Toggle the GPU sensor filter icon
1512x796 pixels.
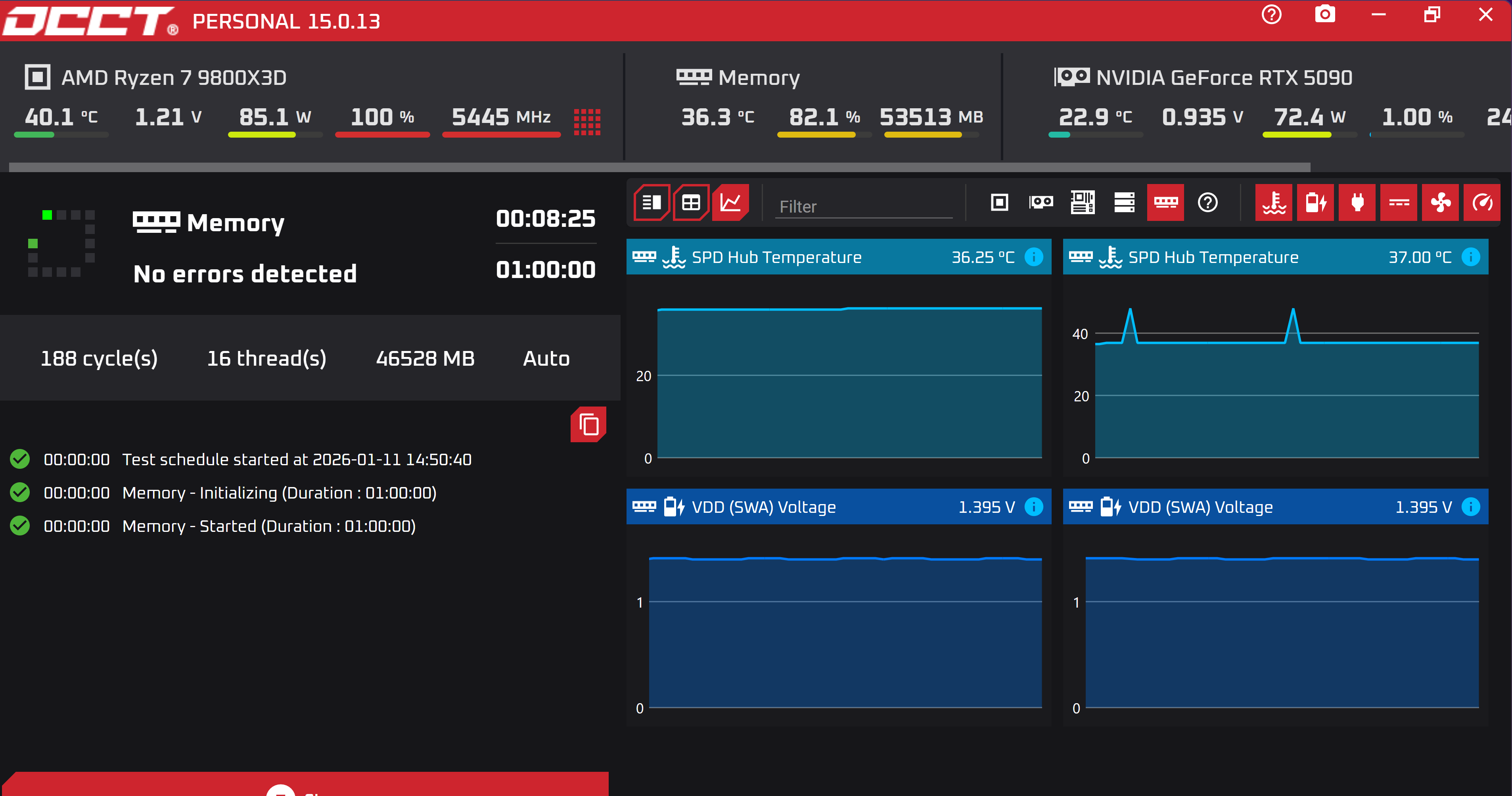click(x=1041, y=203)
